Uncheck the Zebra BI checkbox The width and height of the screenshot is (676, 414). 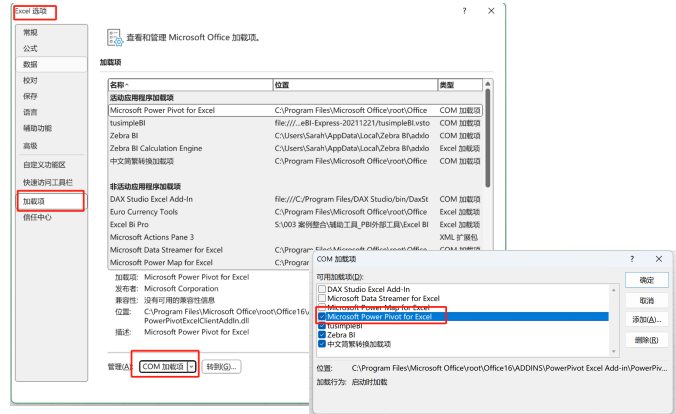tap(322, 335)
